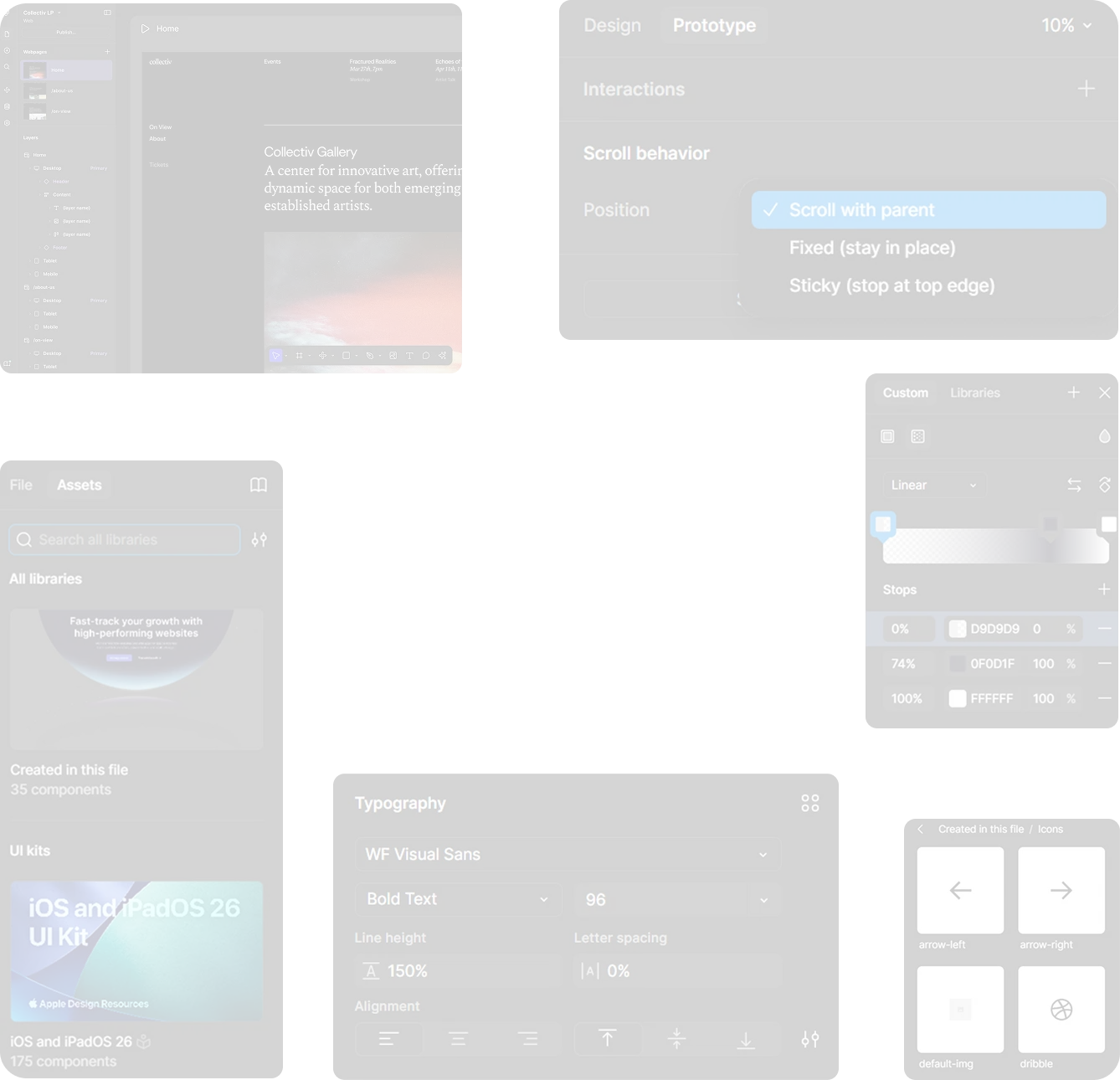Select the arrow-right icon component thumbnail
Image resolution: width=1120 pixels, height=1080 pixels.
[x=1061, y=890]
